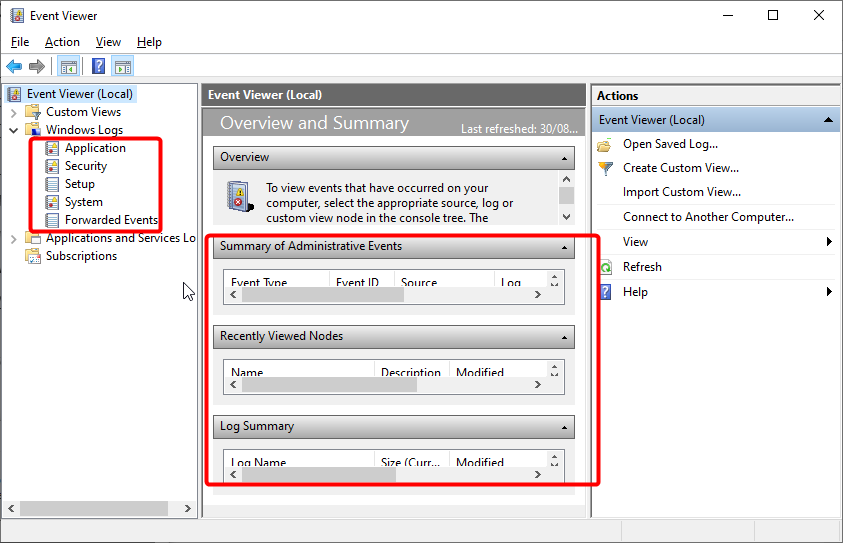Select the Setup log tree item
Screen dimensions: 843x543
(x=80, y=184)
